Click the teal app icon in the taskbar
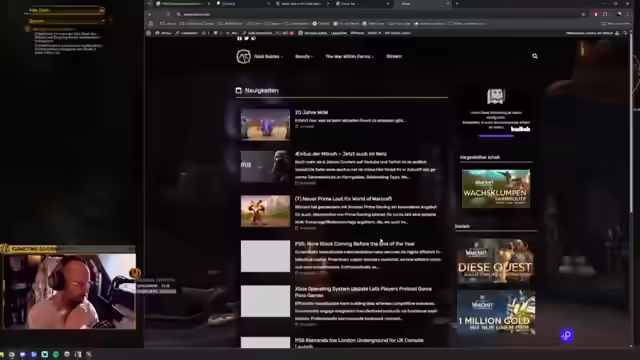Image resolution: width=640 pixels, height=360 pixels. 45,354
